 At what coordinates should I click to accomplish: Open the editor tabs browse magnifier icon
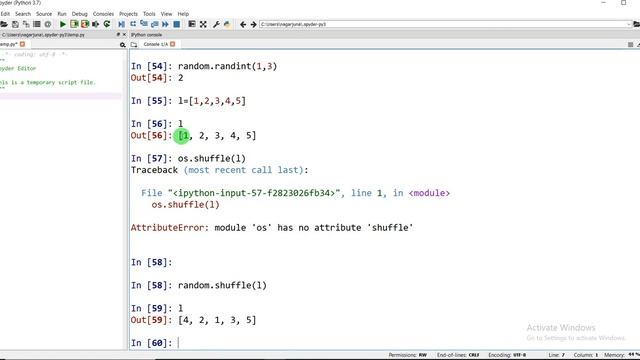pyautogui.click(x=122, y=44)
